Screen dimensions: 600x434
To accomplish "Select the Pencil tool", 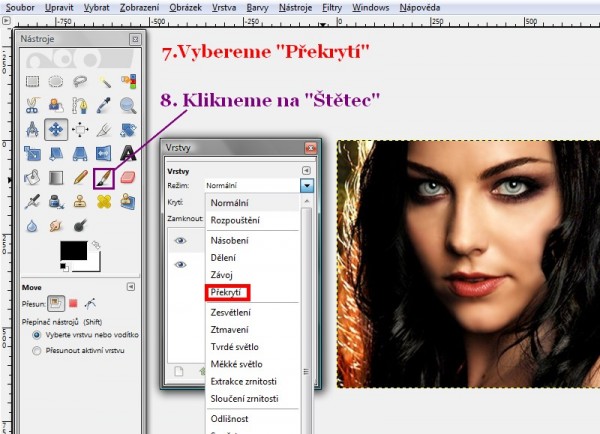I will pos(80,178).
